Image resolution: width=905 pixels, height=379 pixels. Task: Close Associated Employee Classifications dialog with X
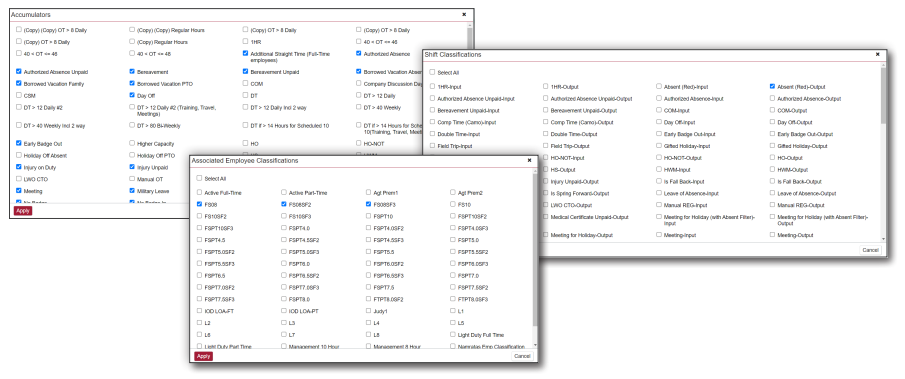[x=529, y=160]
